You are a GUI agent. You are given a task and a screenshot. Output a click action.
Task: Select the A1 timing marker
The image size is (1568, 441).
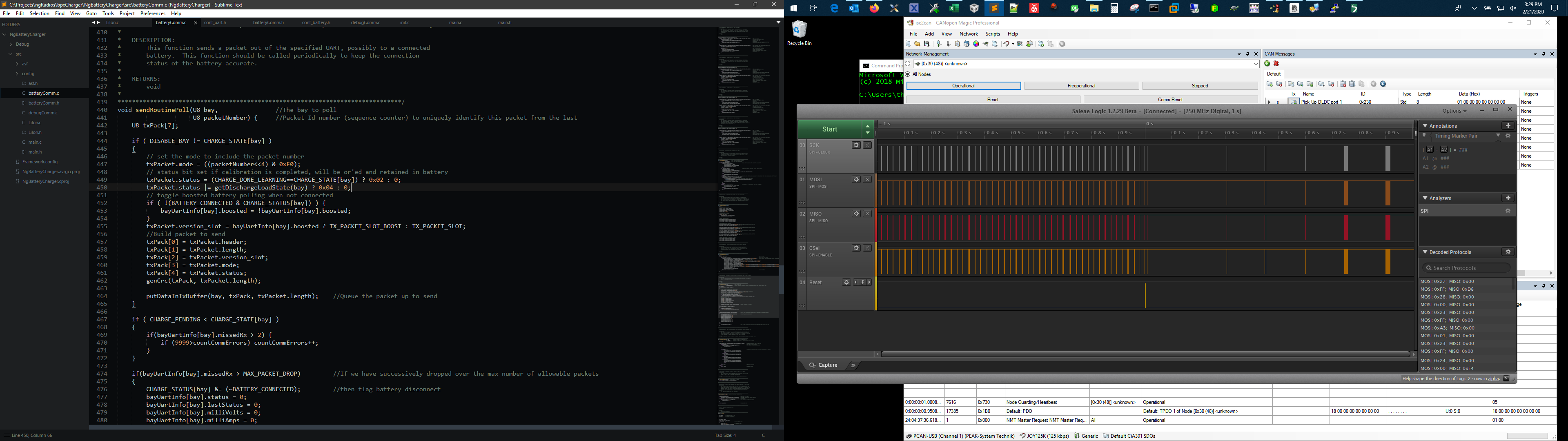point(1430,150)
